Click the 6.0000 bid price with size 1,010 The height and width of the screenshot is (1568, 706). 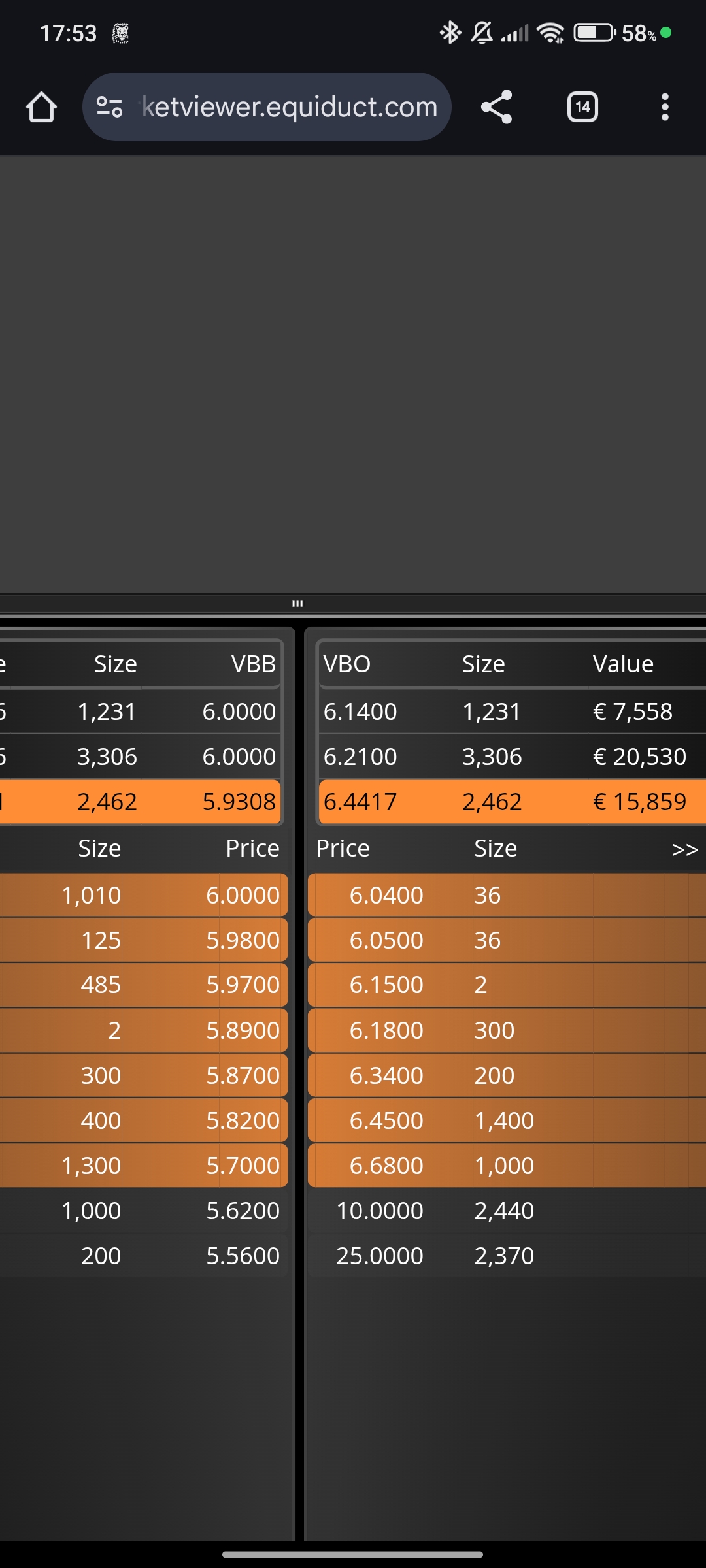point(243,895)
